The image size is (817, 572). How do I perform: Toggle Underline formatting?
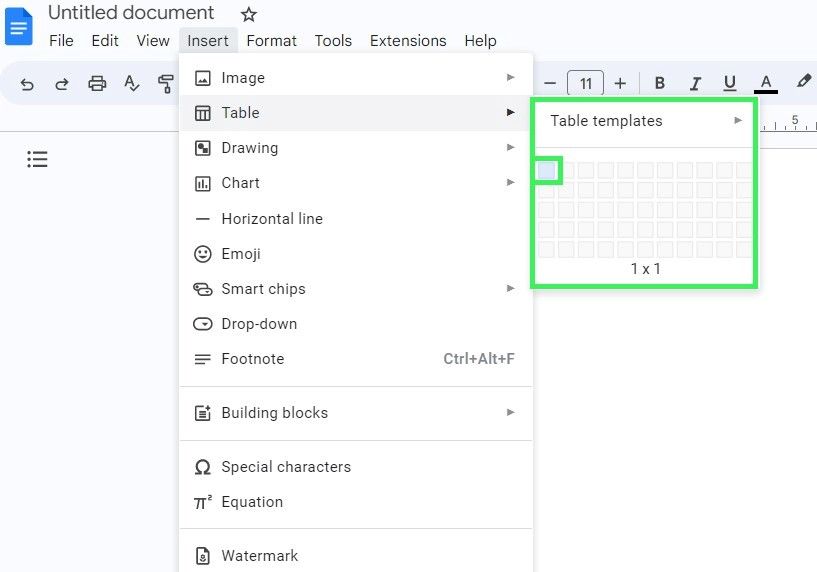click(x=730, y=83)
